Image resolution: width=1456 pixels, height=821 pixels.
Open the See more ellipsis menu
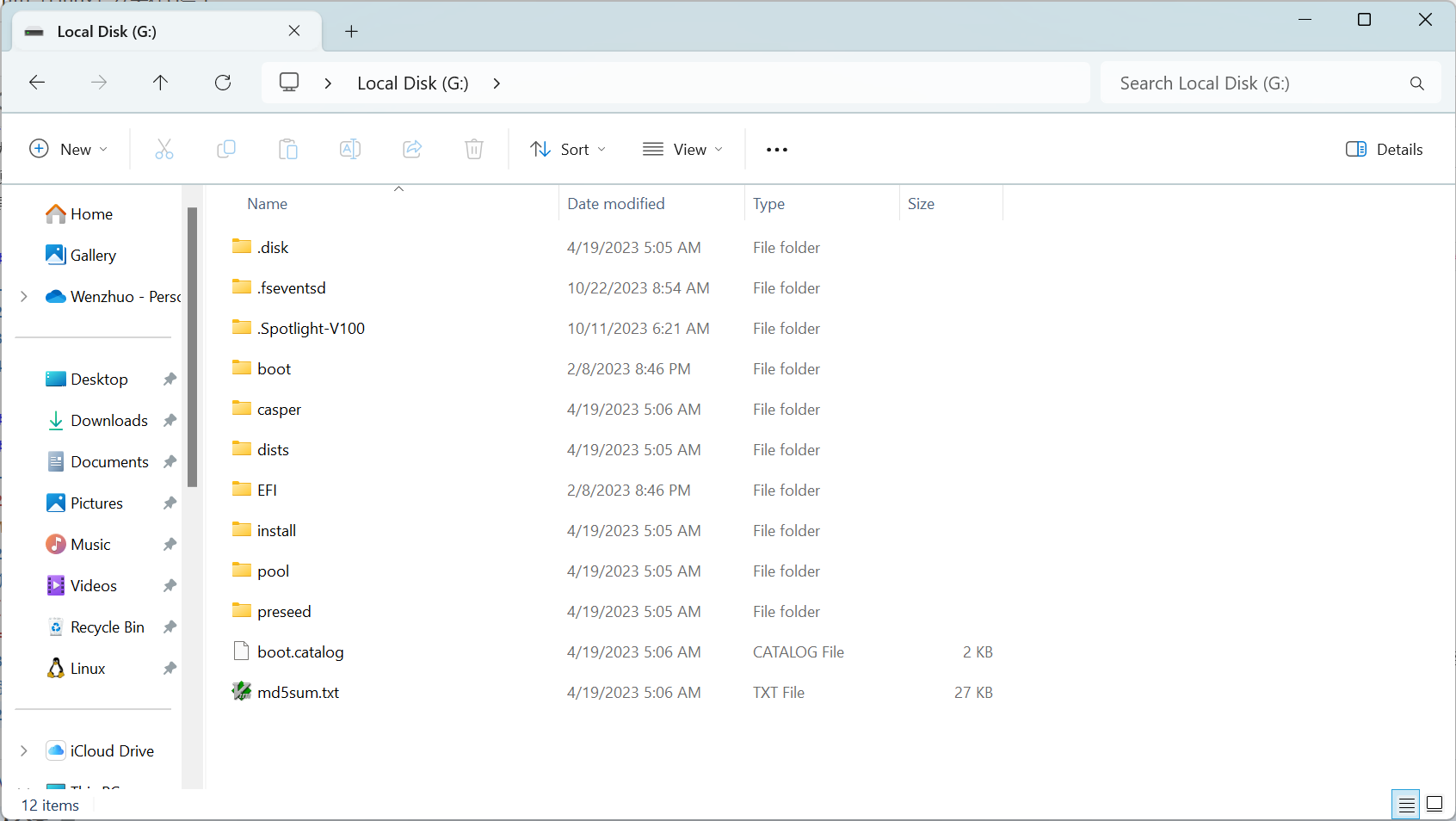pyautogui.click(x=777, y=150)
